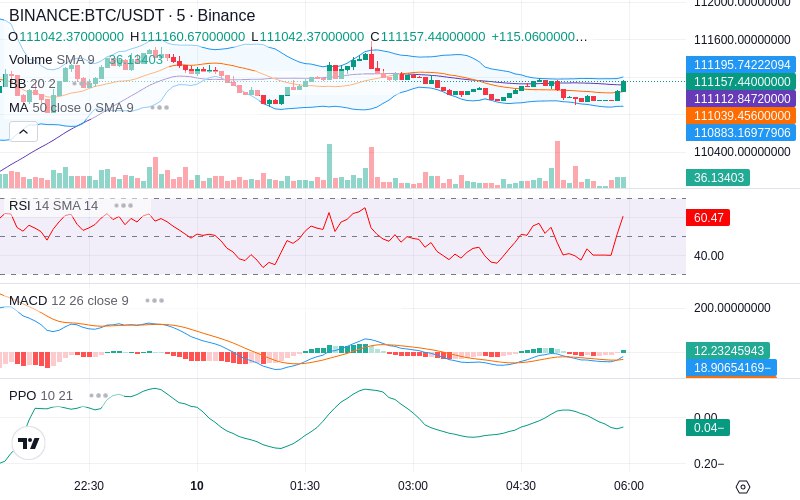Click the bold 10 date axis label
The image size is (800, 500).
[x=197, y=486]
